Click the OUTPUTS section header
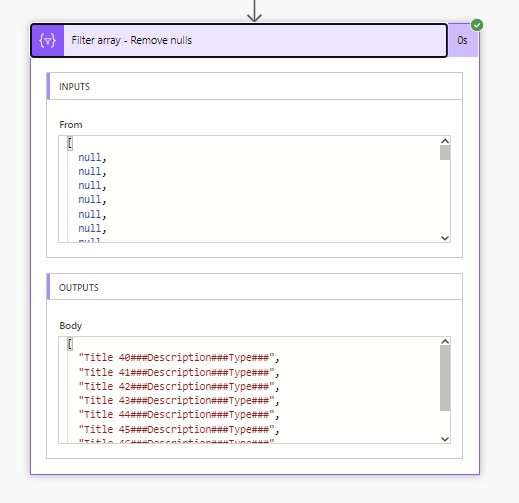 click(255, 287)
